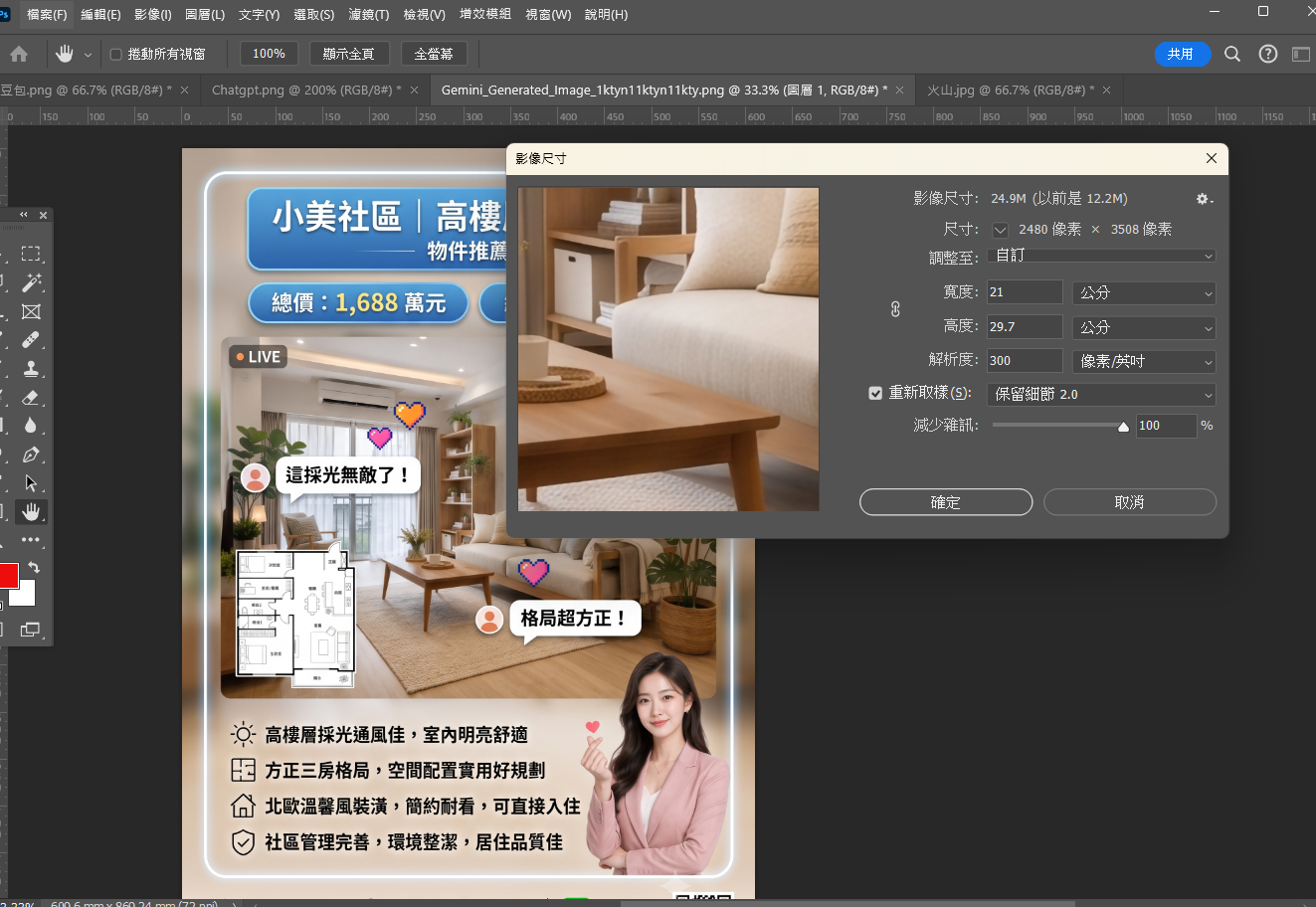This screenshot has height=907, width=1316.
Task: Open the 濾鏡 menu
Action: (369, 14)
